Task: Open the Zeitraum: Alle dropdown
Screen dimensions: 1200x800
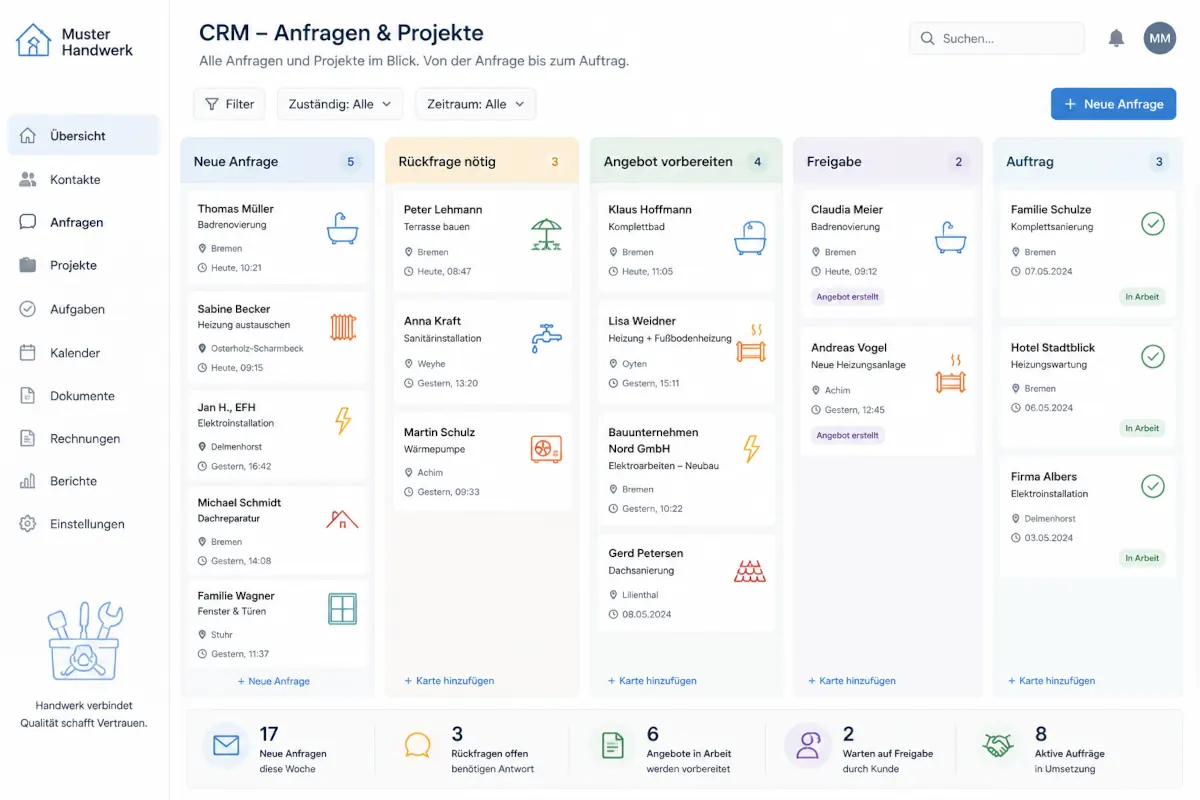Action: click(x=476, y=104)
